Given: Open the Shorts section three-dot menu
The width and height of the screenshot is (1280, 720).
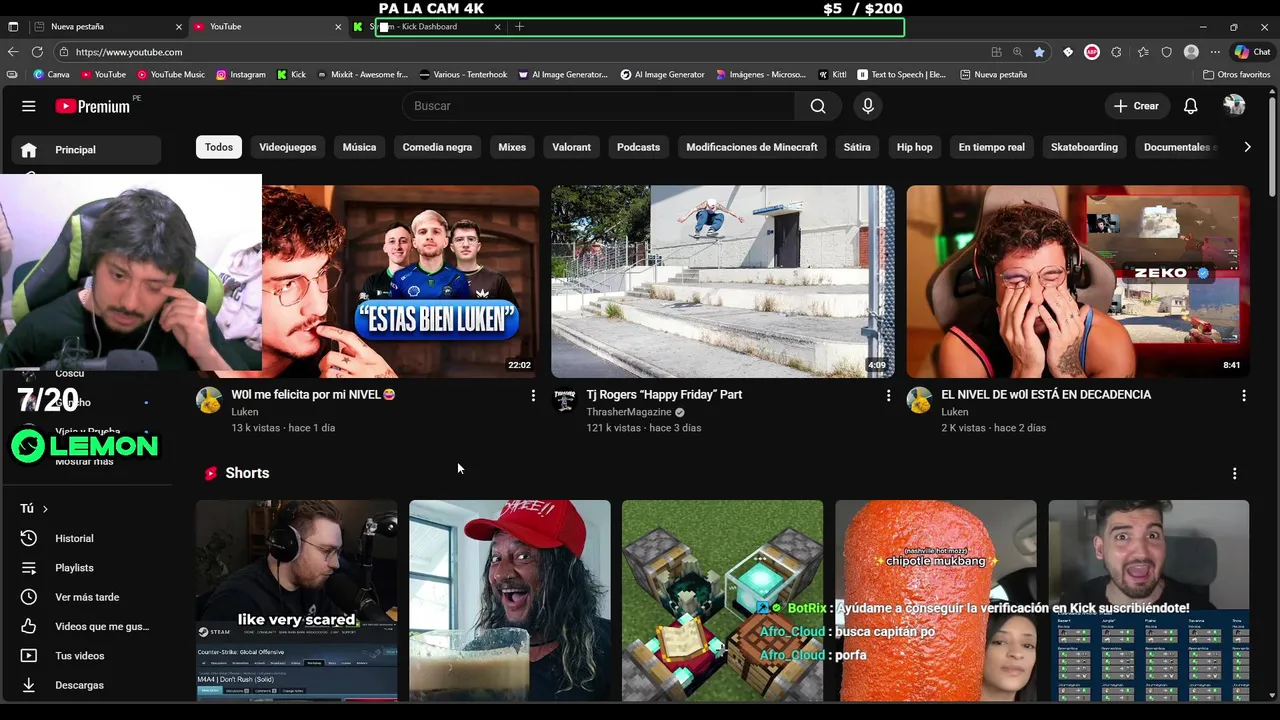Looking at the screenshot, I should pyautogui.click(x=1234, y=473).
